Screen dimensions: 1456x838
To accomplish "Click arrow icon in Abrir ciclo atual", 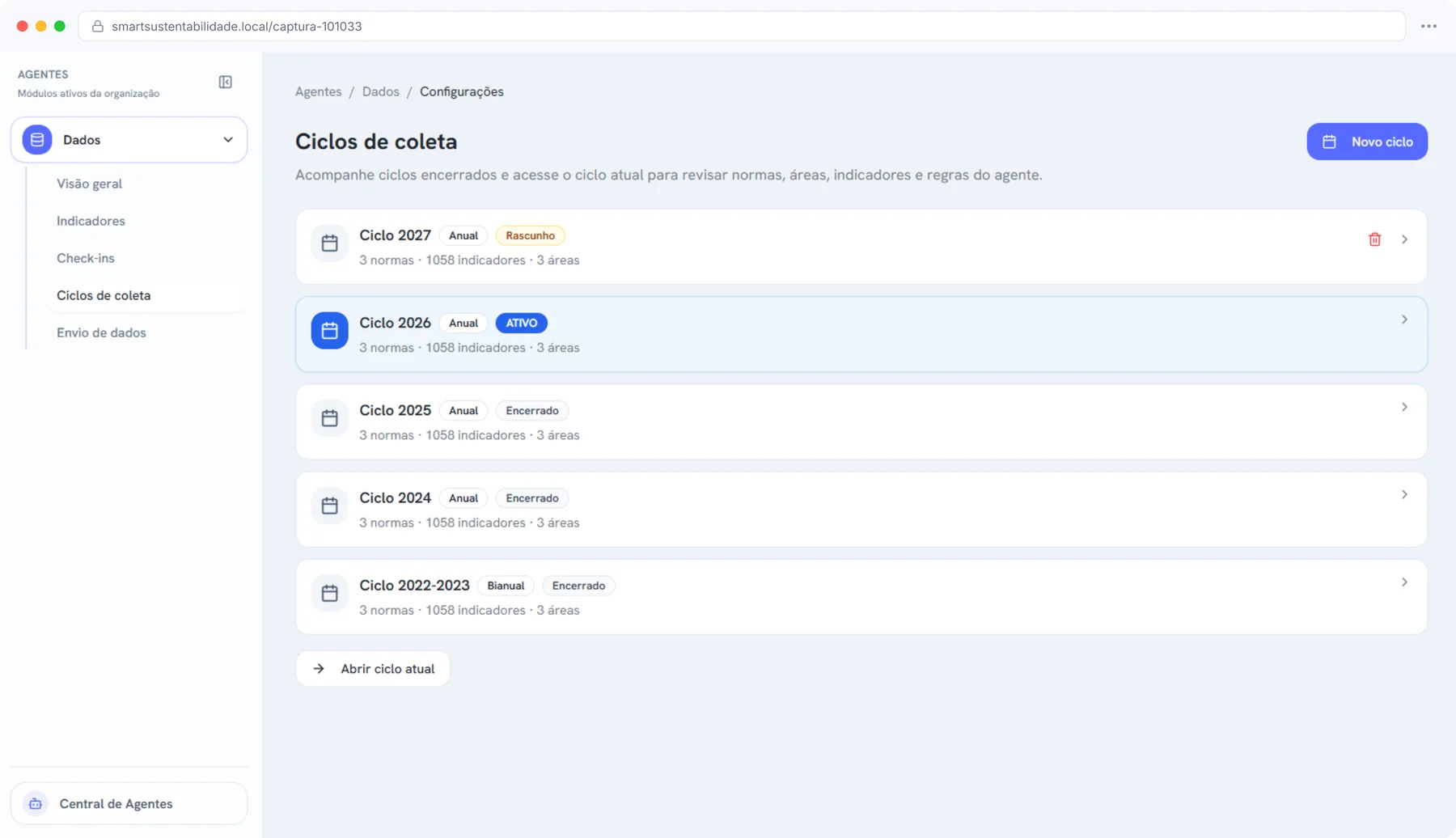I will 319,668.
